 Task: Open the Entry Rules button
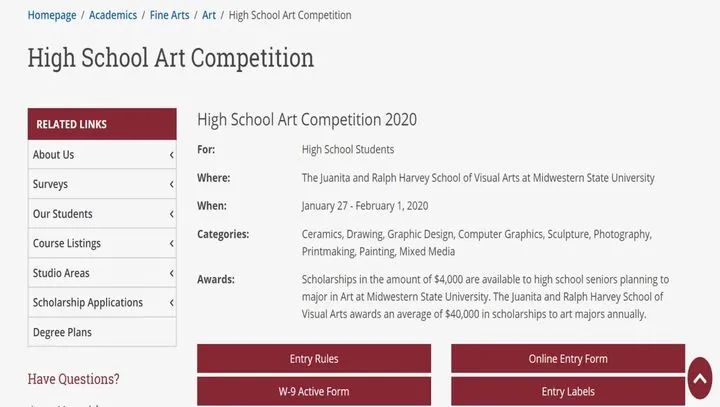[314, 358]
